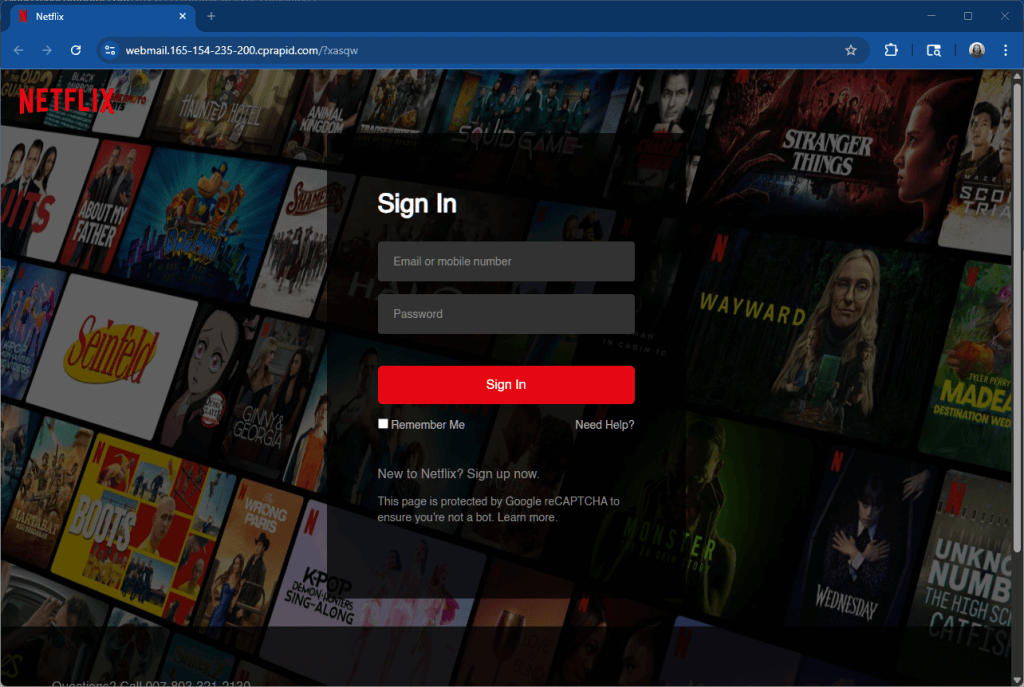The height and width of the screenshot is (687, 1024).
Task: Open the Need Help? link
Action: coord(605,424)
